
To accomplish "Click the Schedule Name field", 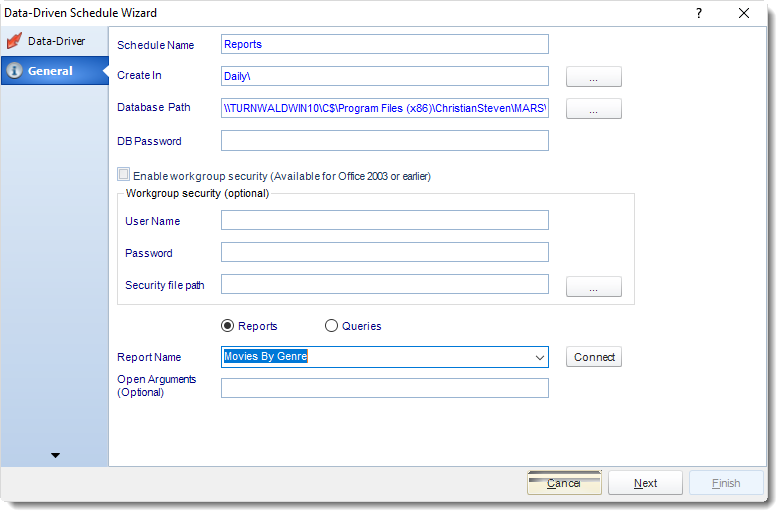I will (385, 44).
